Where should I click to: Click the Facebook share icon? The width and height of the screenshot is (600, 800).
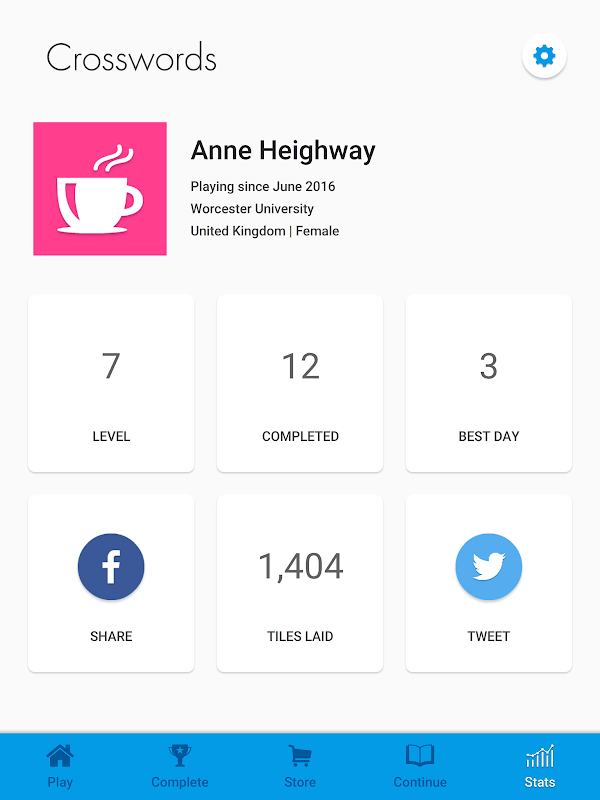pos(111,566)
